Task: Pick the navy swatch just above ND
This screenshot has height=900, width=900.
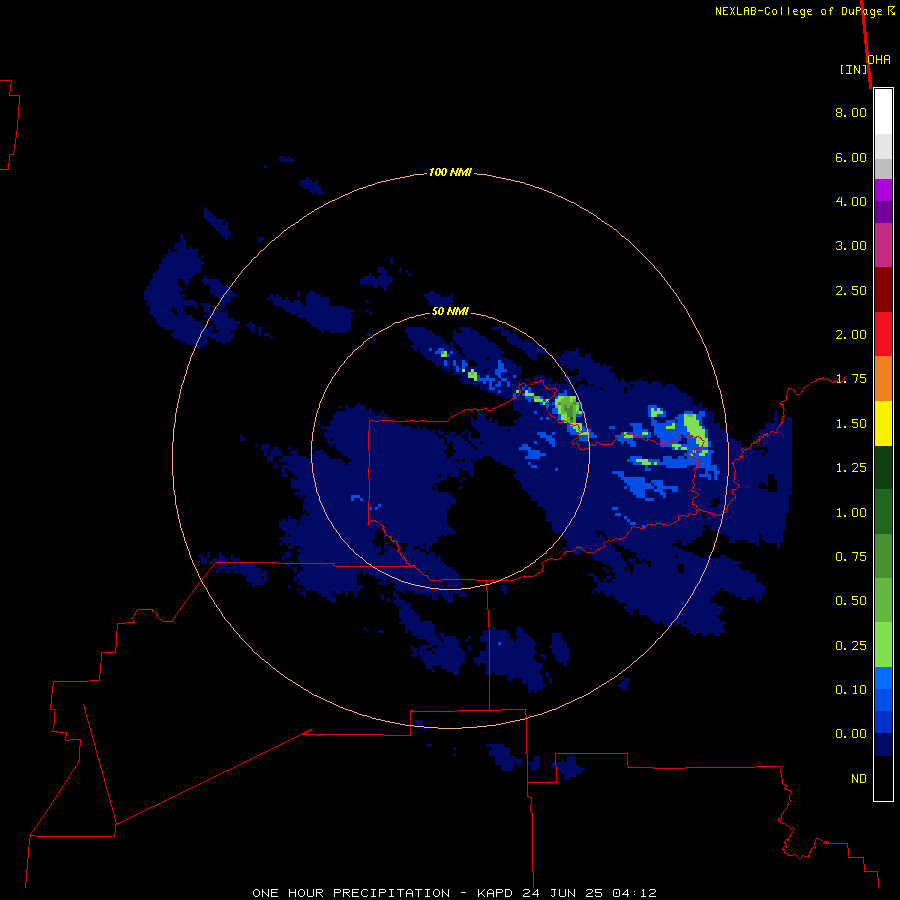Action: click(x=883, y=745)
